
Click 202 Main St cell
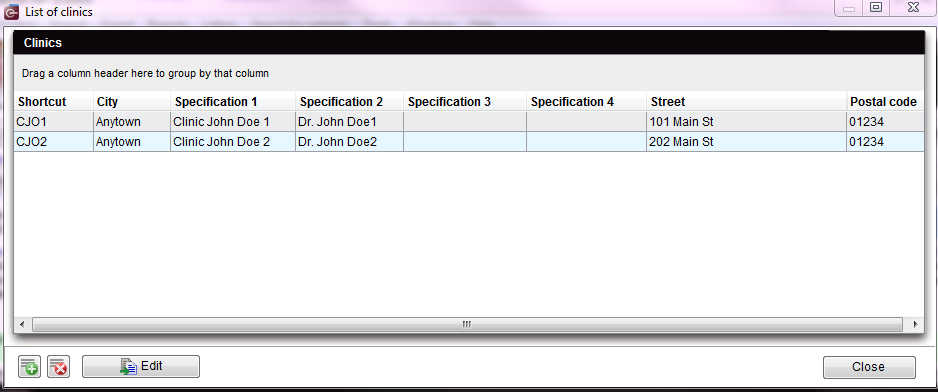(x=747, y=142)
